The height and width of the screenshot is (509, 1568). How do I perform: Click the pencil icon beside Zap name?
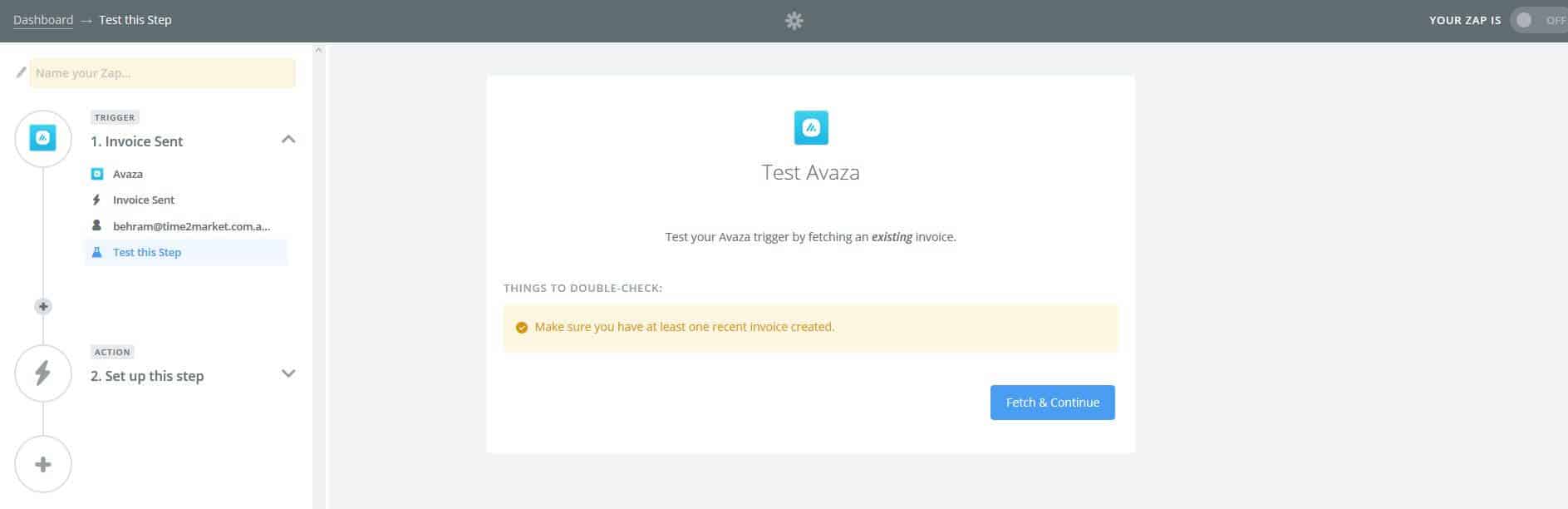(22, 72)
